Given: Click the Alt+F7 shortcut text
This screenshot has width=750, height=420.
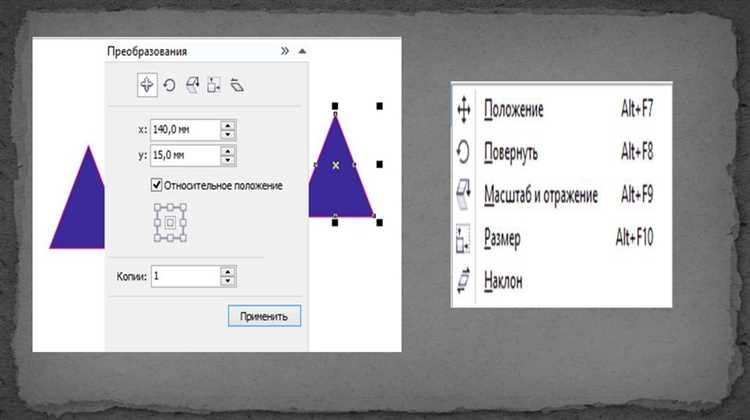Looking at the screenshot, I should (x=637, y=109).
